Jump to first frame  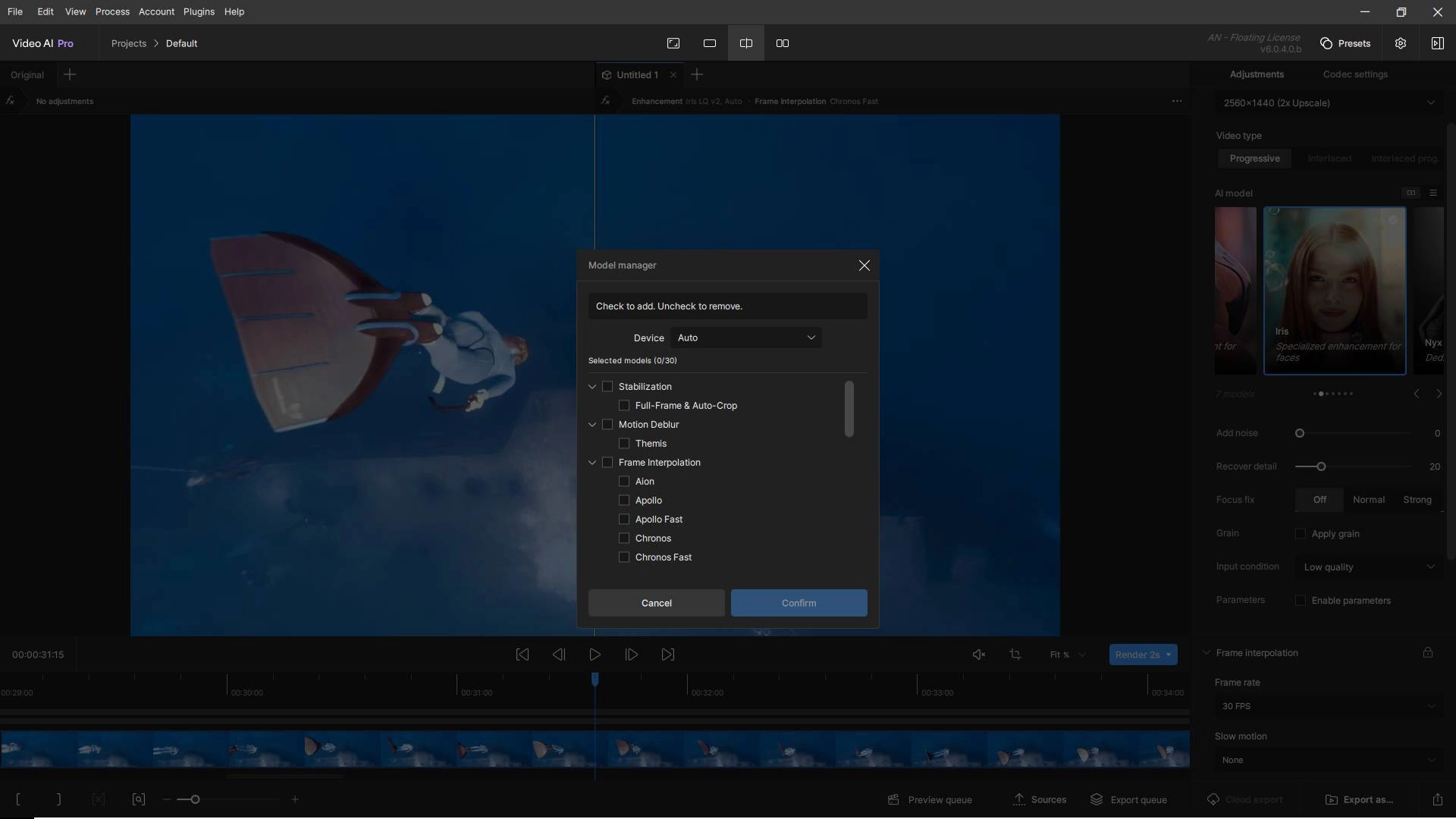pyautogui.click(x=522, y=654)
